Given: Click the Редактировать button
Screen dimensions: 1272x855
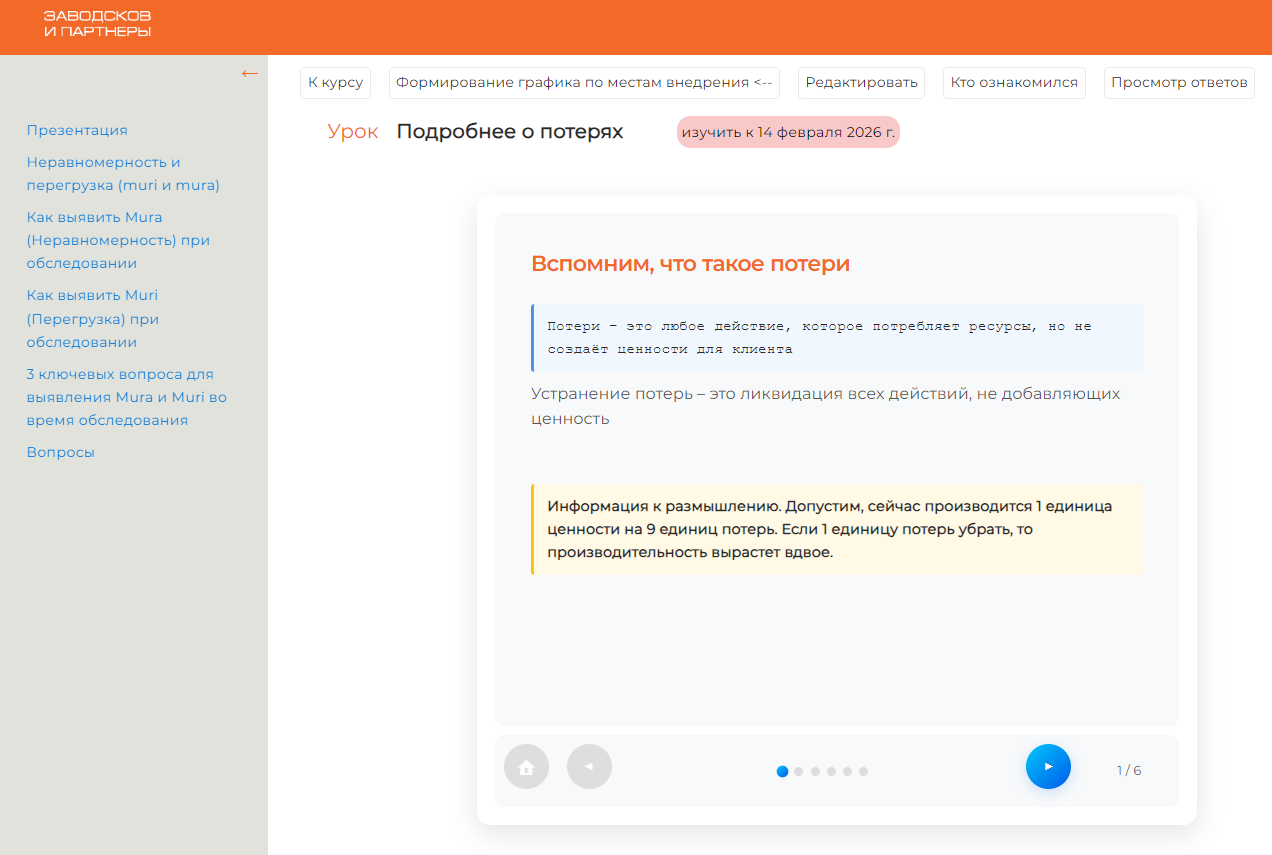Looking at the screenshot, I should point(861,83).
